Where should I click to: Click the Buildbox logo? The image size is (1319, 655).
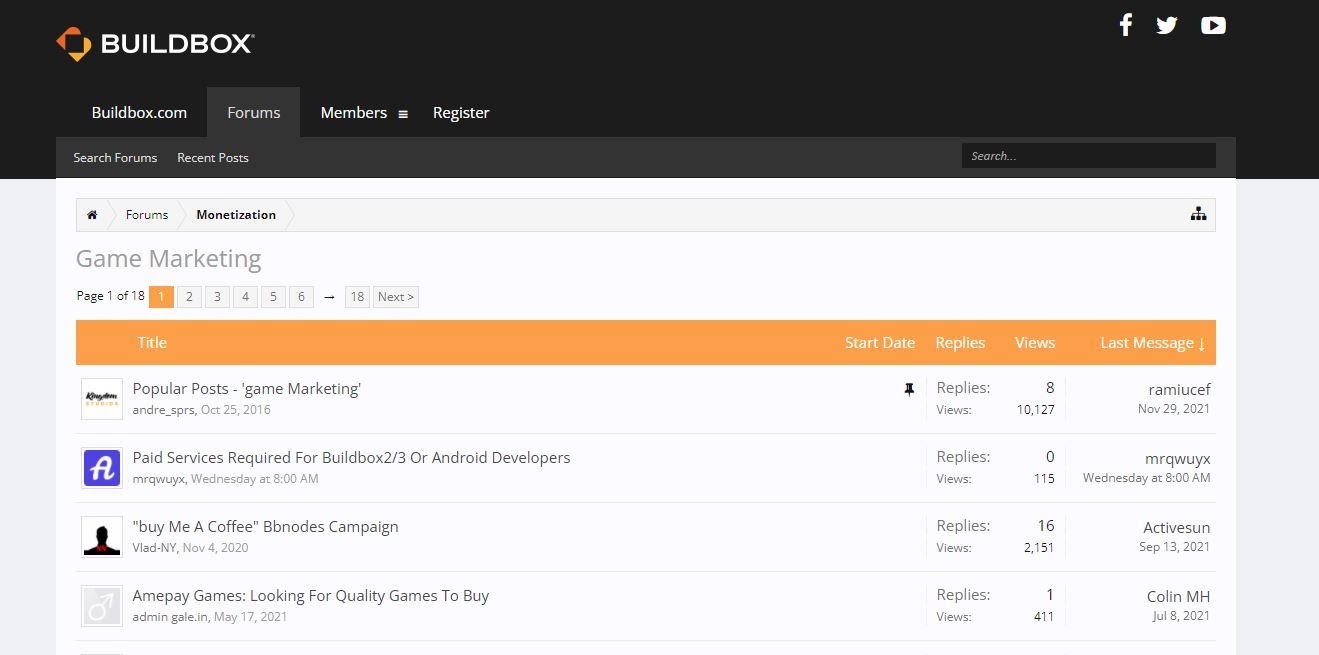[156, 43]
